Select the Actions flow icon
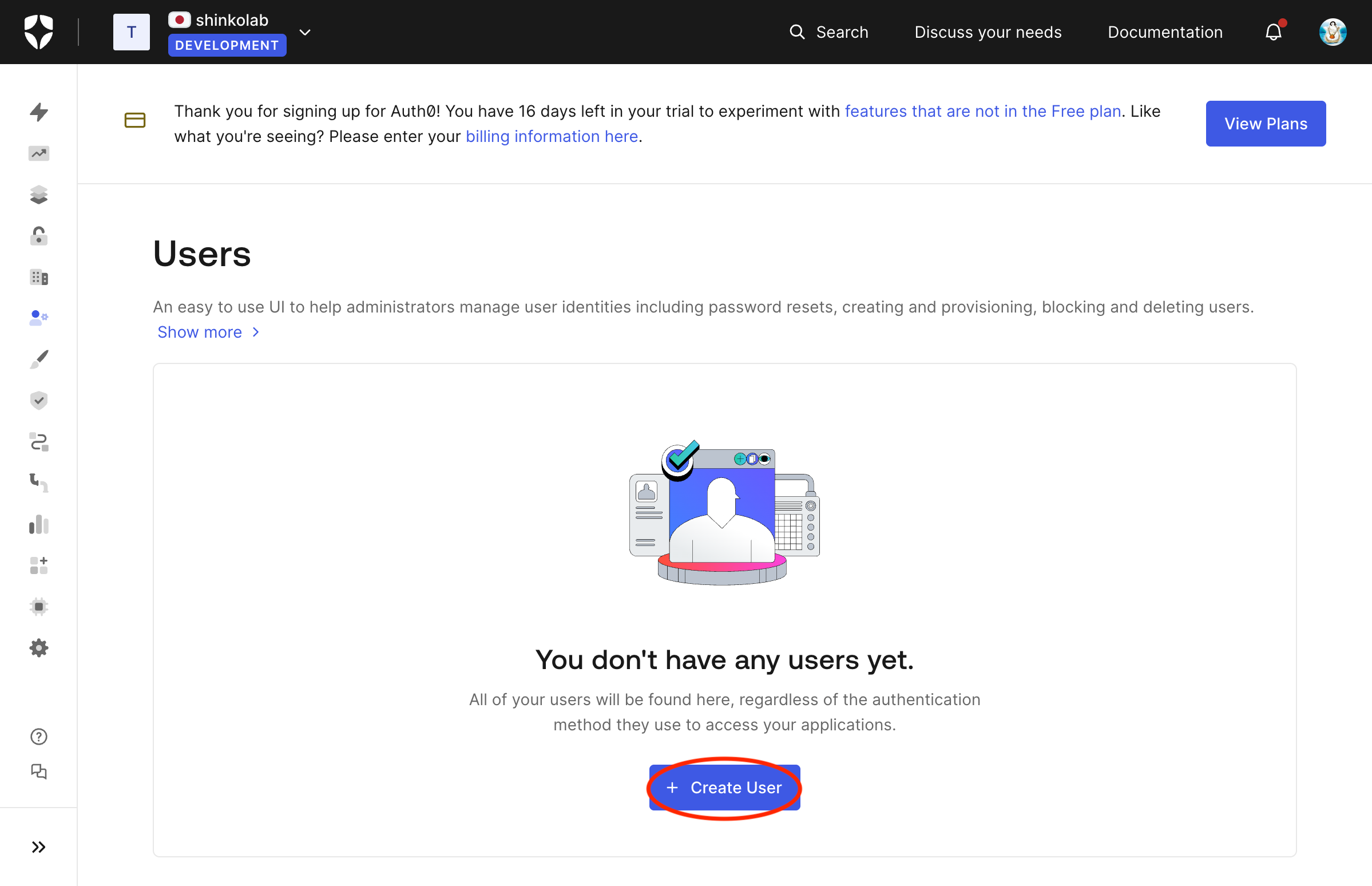 click(x=38, y=442)
